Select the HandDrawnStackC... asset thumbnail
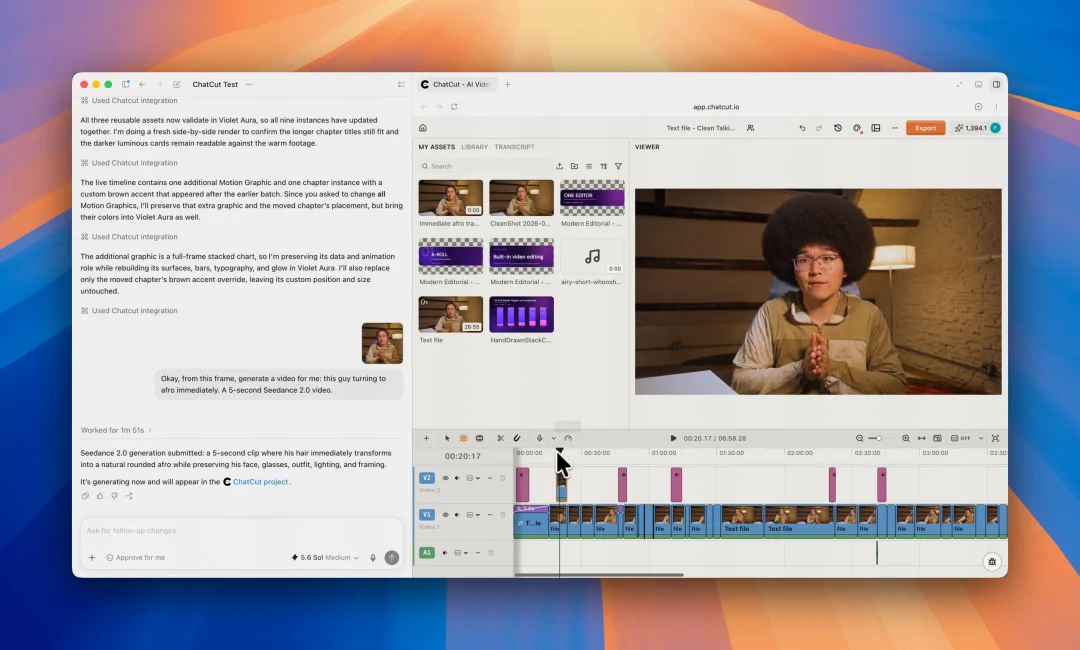1080x650 pixels. pos(521,315)
